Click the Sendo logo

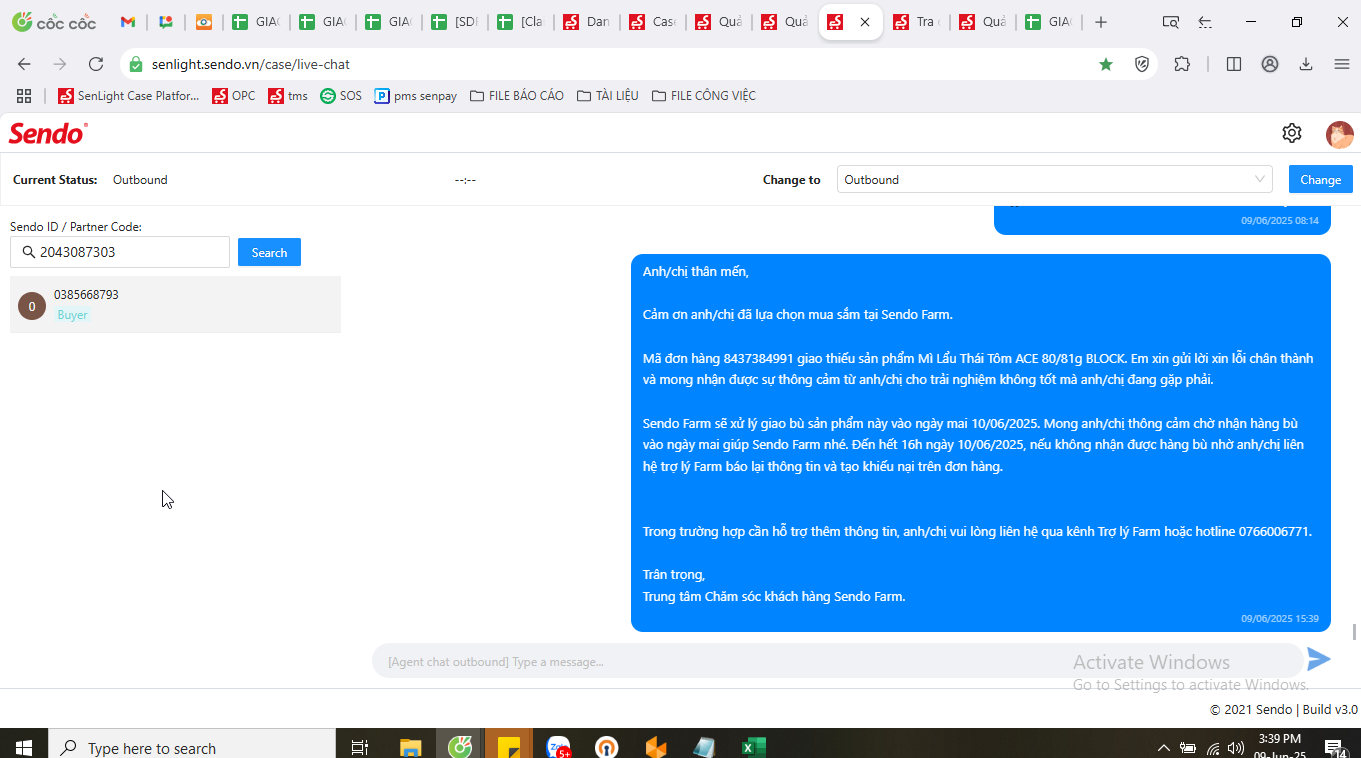click(x=48, y=133)
